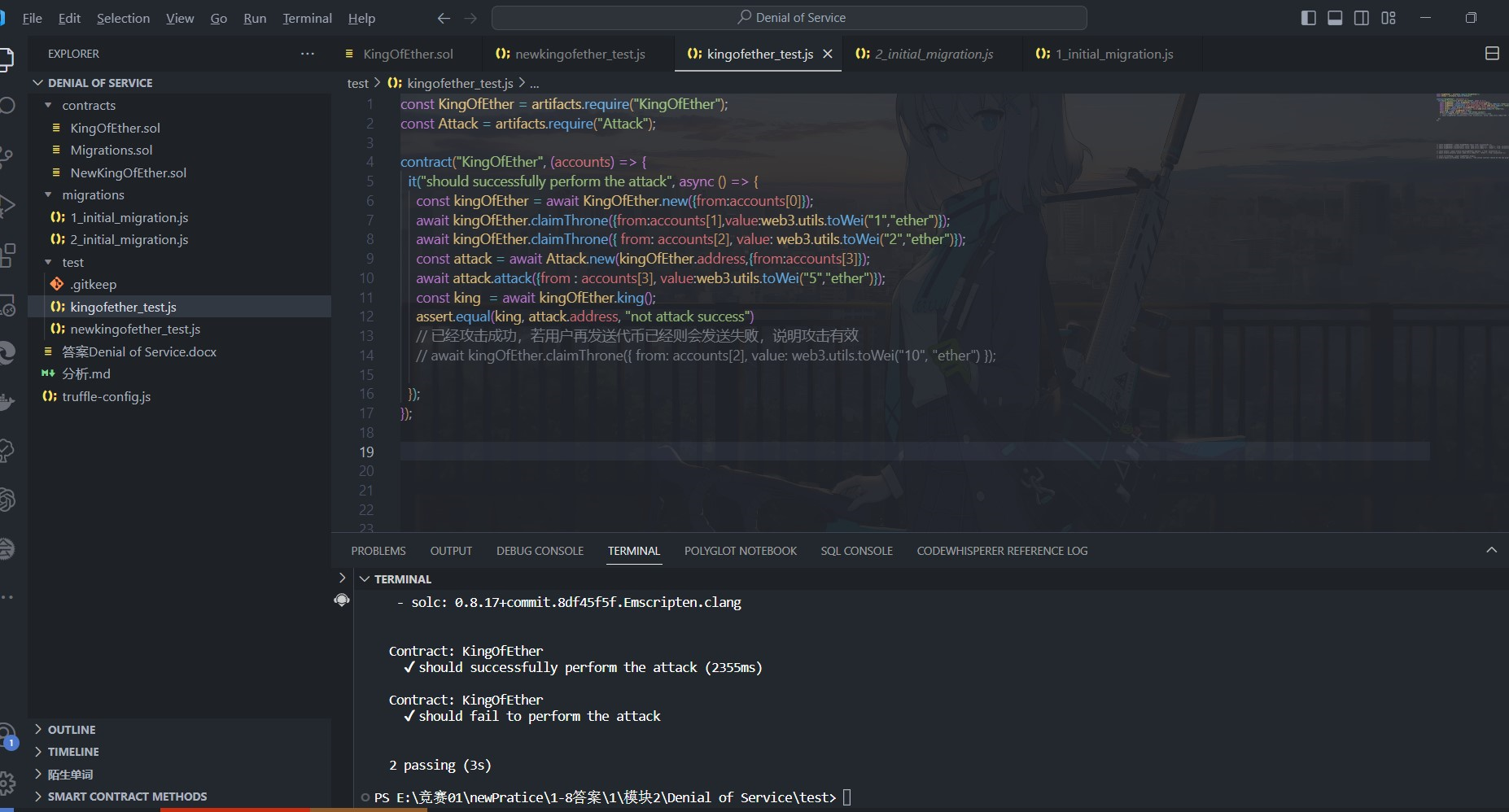
Task: Click the markdown icon beside 分析.md
Action: coord(49,373)
